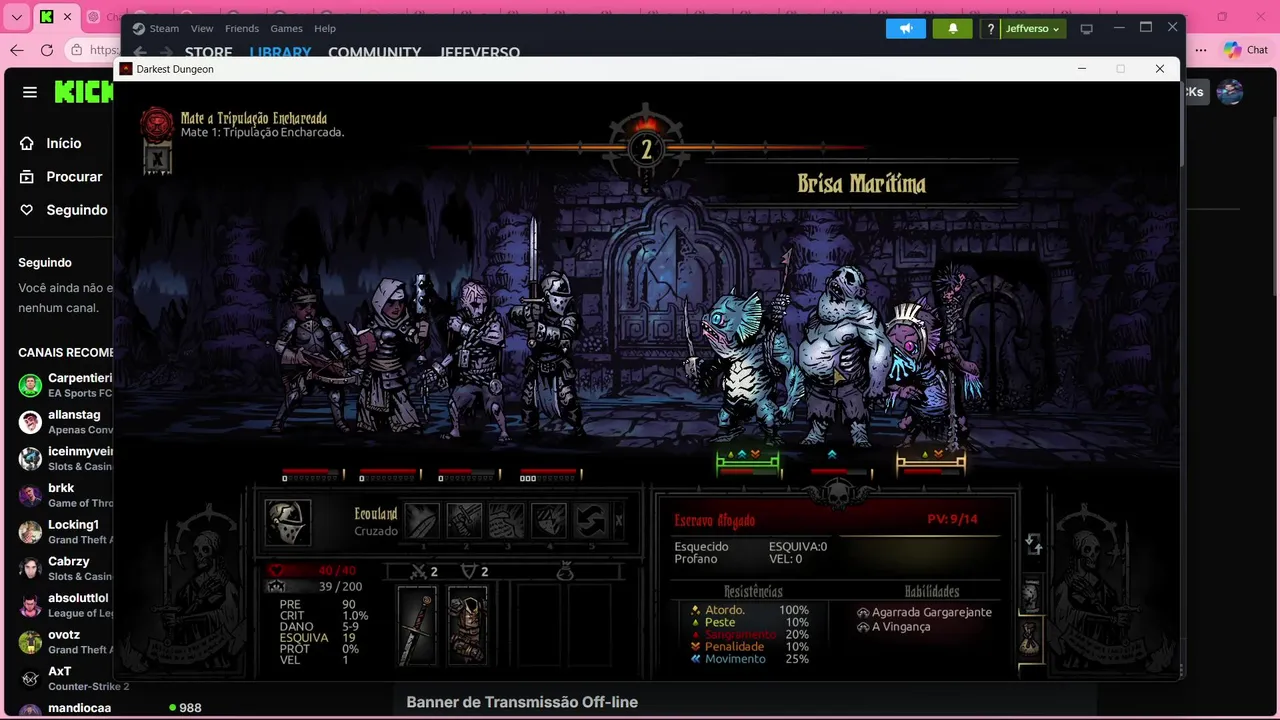Open the View menu in Steam
1280x720 pixels.
(x=202, y=28)
